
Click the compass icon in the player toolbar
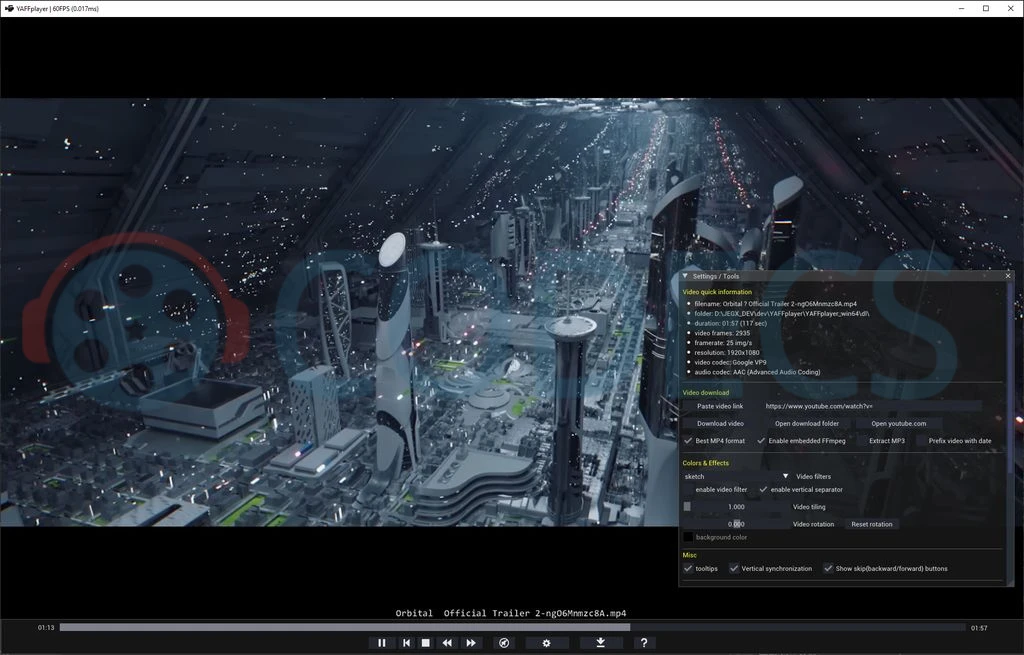(x=504, y=643)
